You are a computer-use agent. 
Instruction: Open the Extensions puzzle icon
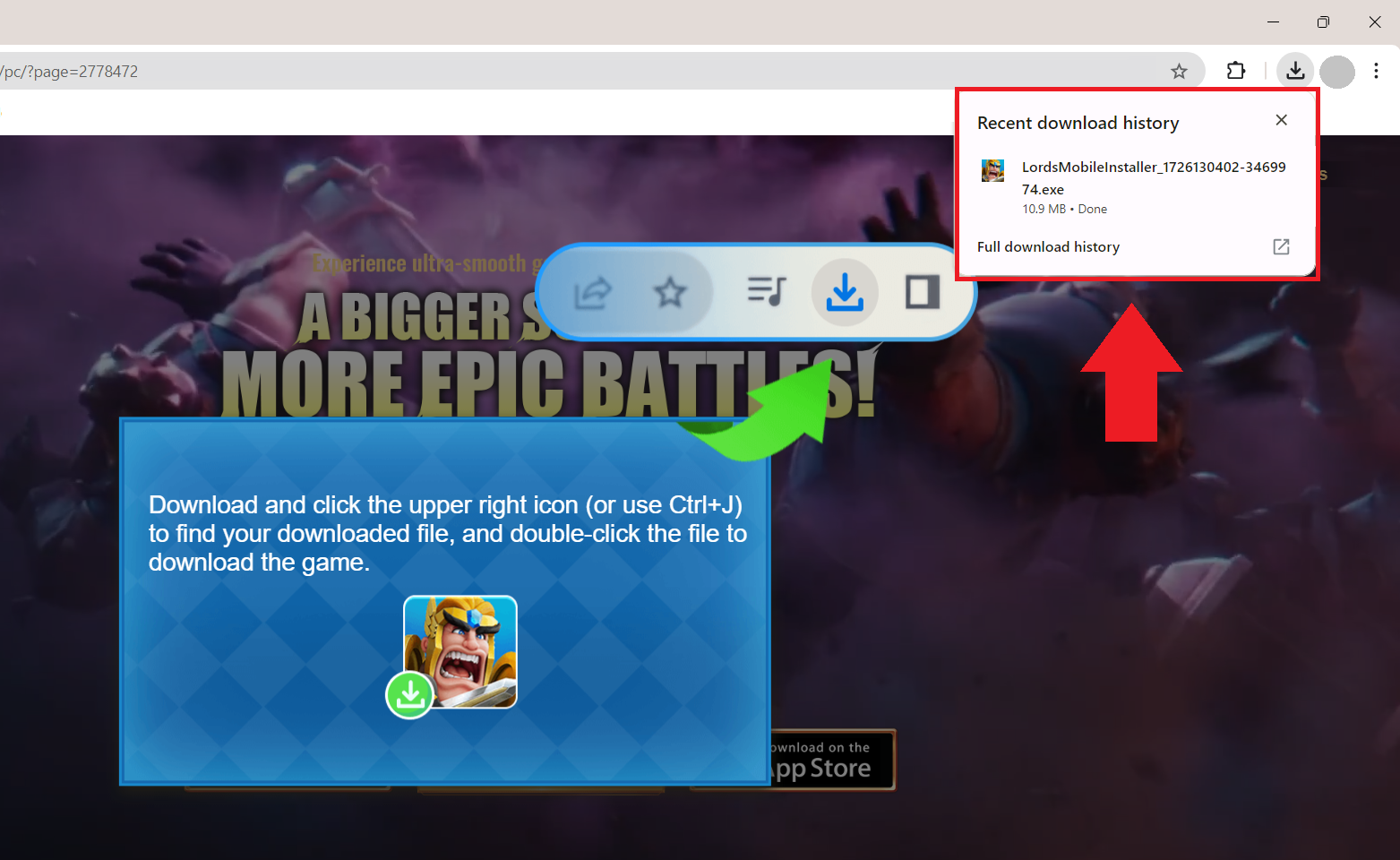click(x=1236, y=71)
